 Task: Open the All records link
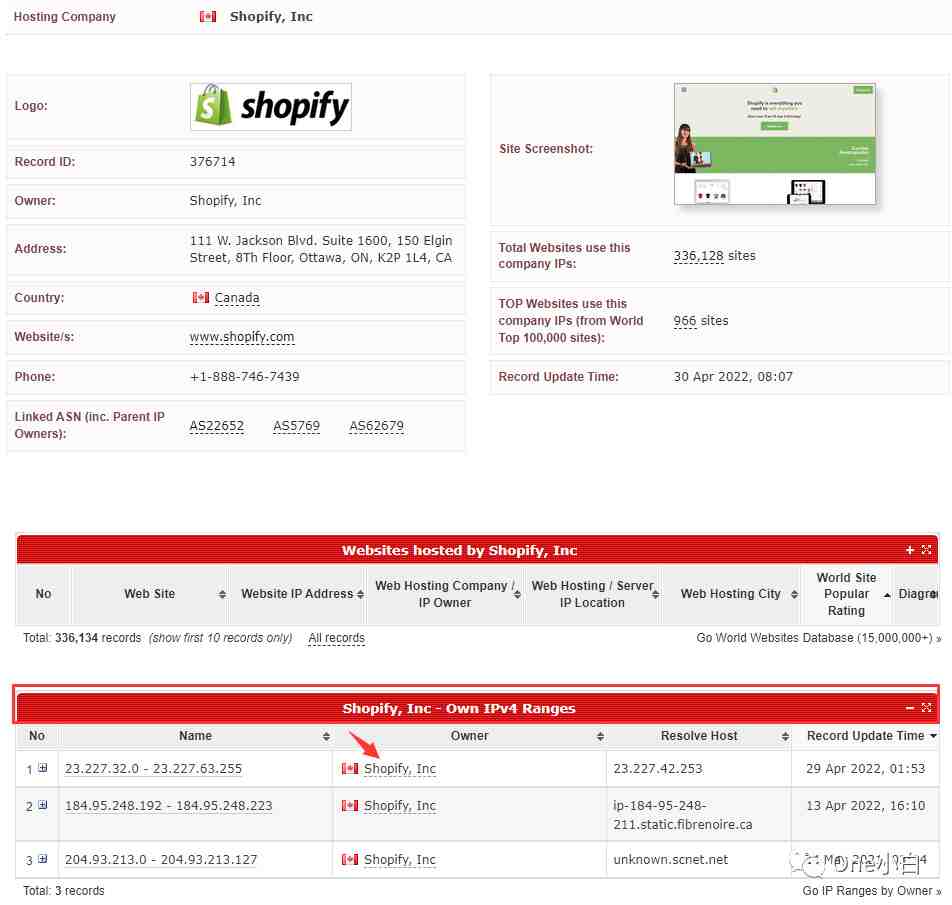(x=336, y=638)
